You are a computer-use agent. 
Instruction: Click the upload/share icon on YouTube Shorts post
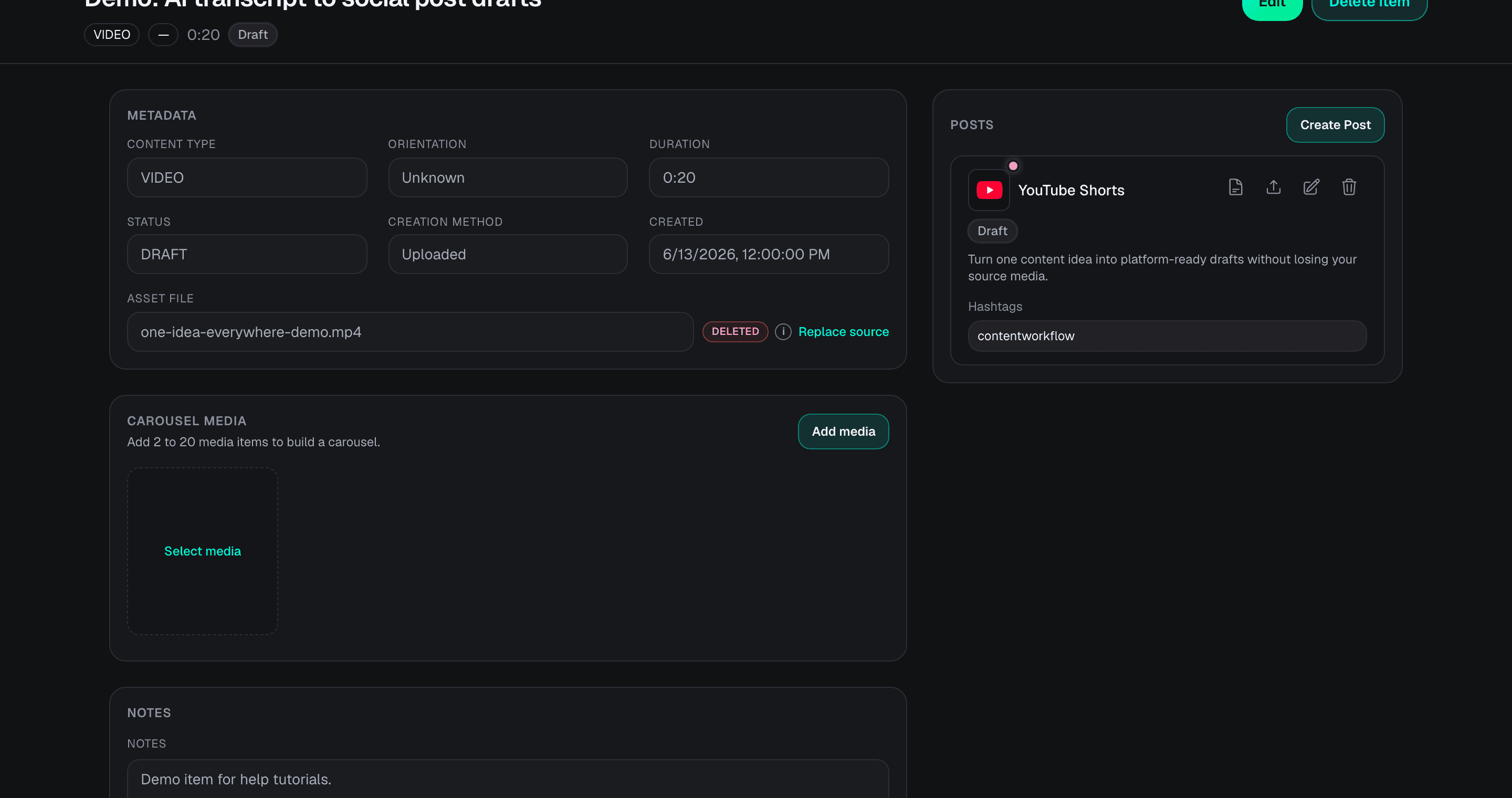coord(1273,187)
